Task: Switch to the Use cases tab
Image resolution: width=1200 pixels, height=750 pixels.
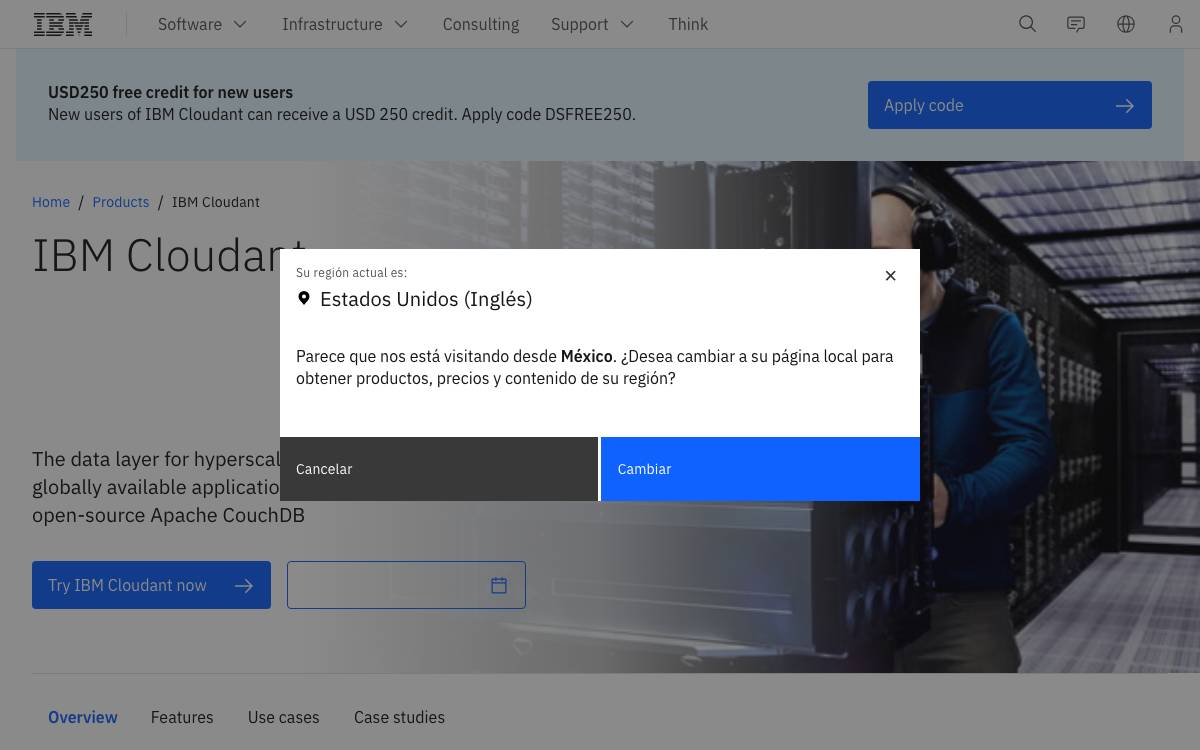Action: point(284,717)
